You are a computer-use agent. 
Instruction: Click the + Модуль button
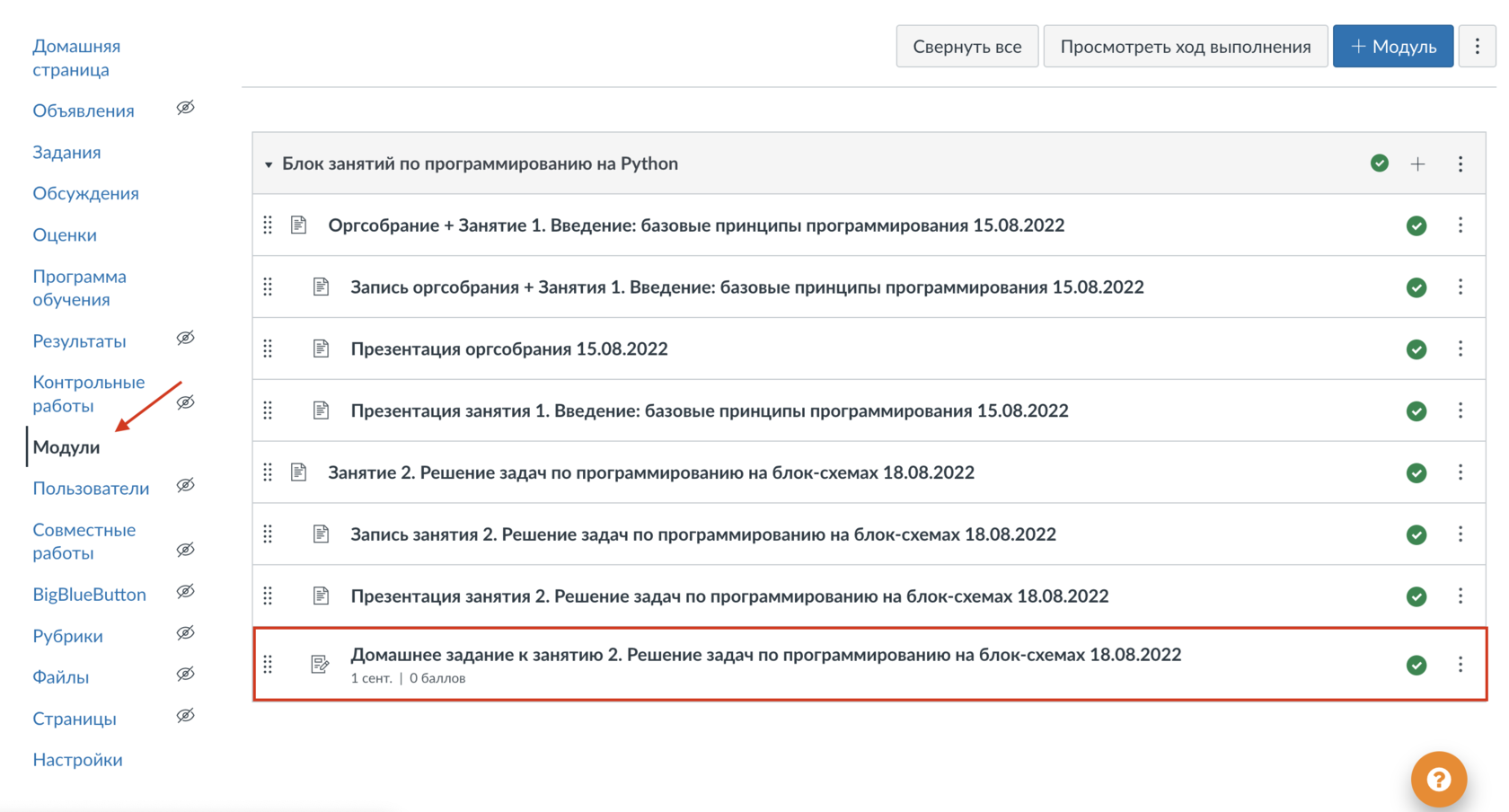tap(1392, 46)
